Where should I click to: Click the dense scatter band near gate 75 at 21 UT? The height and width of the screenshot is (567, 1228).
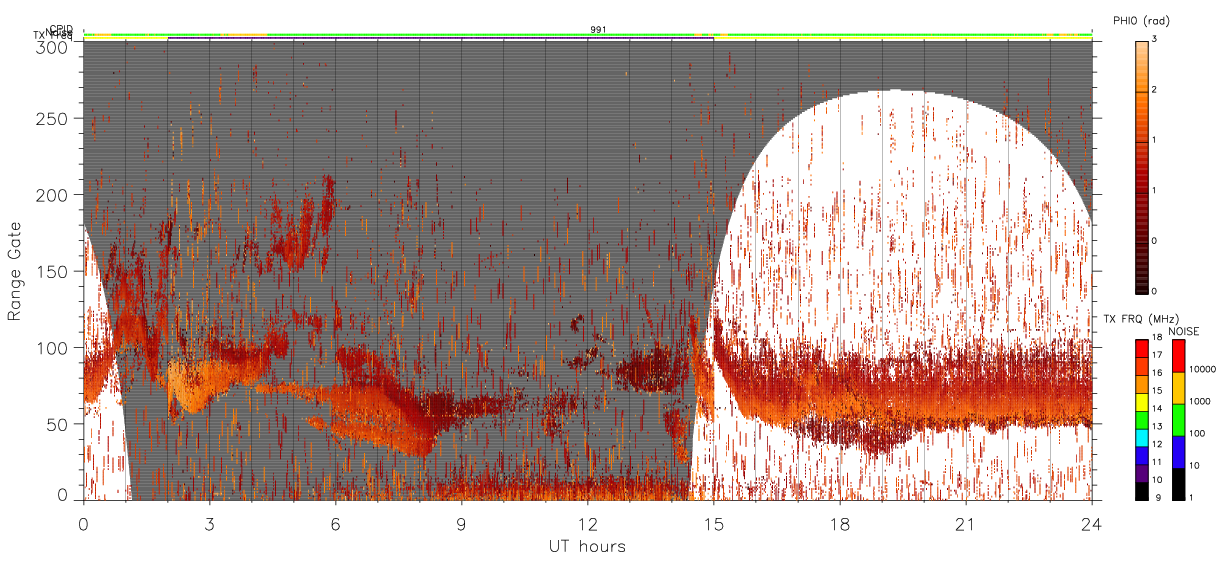click(966, 388)
